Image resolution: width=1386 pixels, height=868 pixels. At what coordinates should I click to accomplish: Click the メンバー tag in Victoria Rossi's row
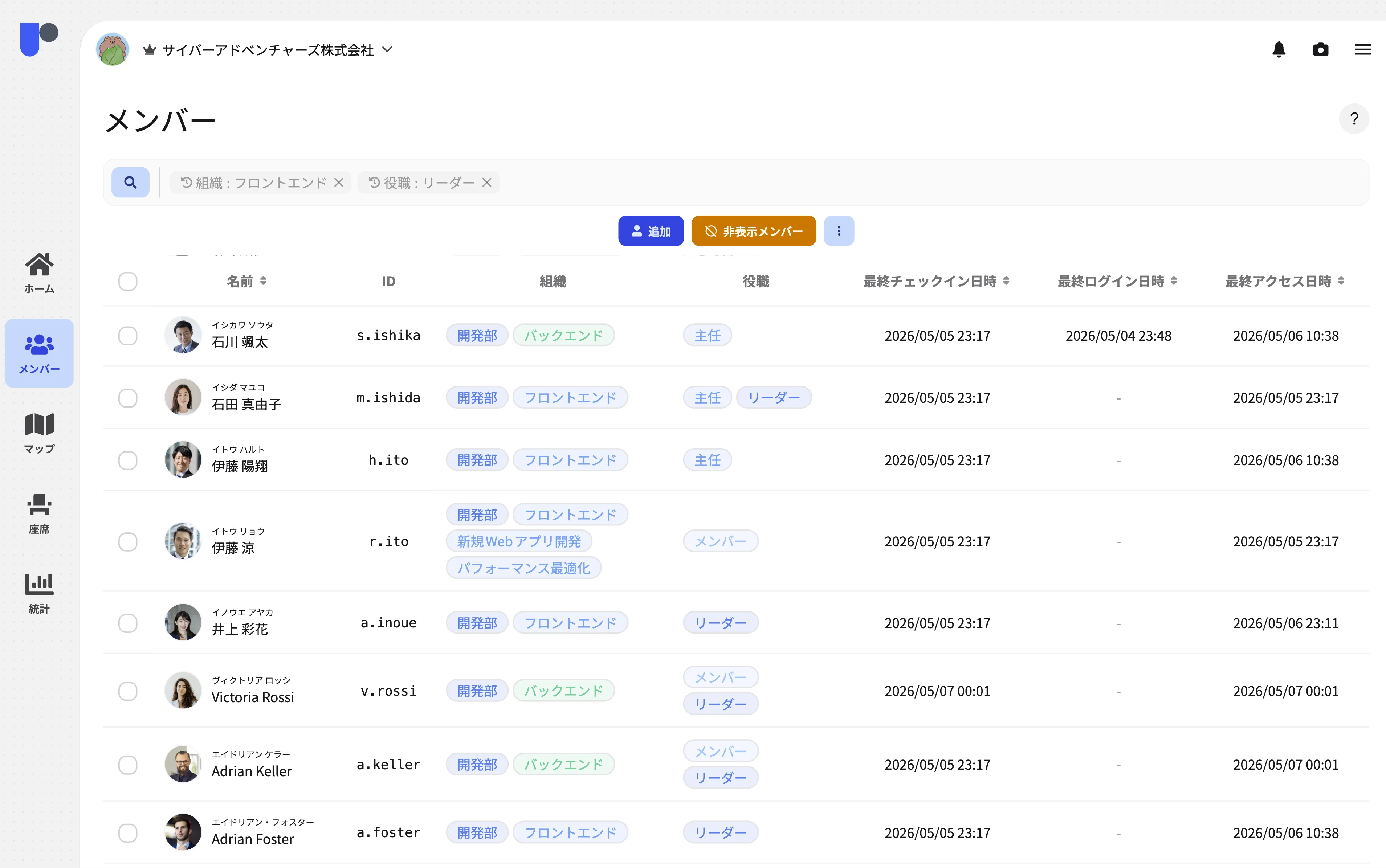point(721,677)
